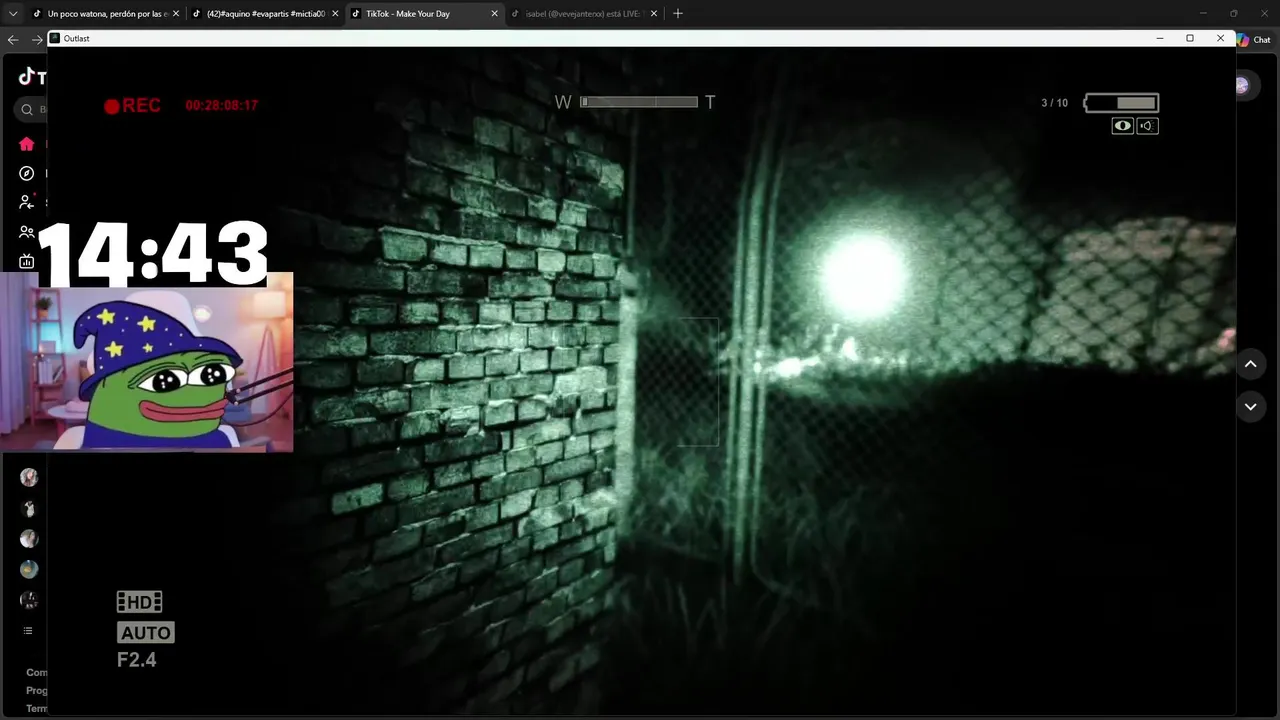Viewport: 1280px width, 720px height.
Task: Click the F2.4 aperture readout
Action: coord(137,660)
